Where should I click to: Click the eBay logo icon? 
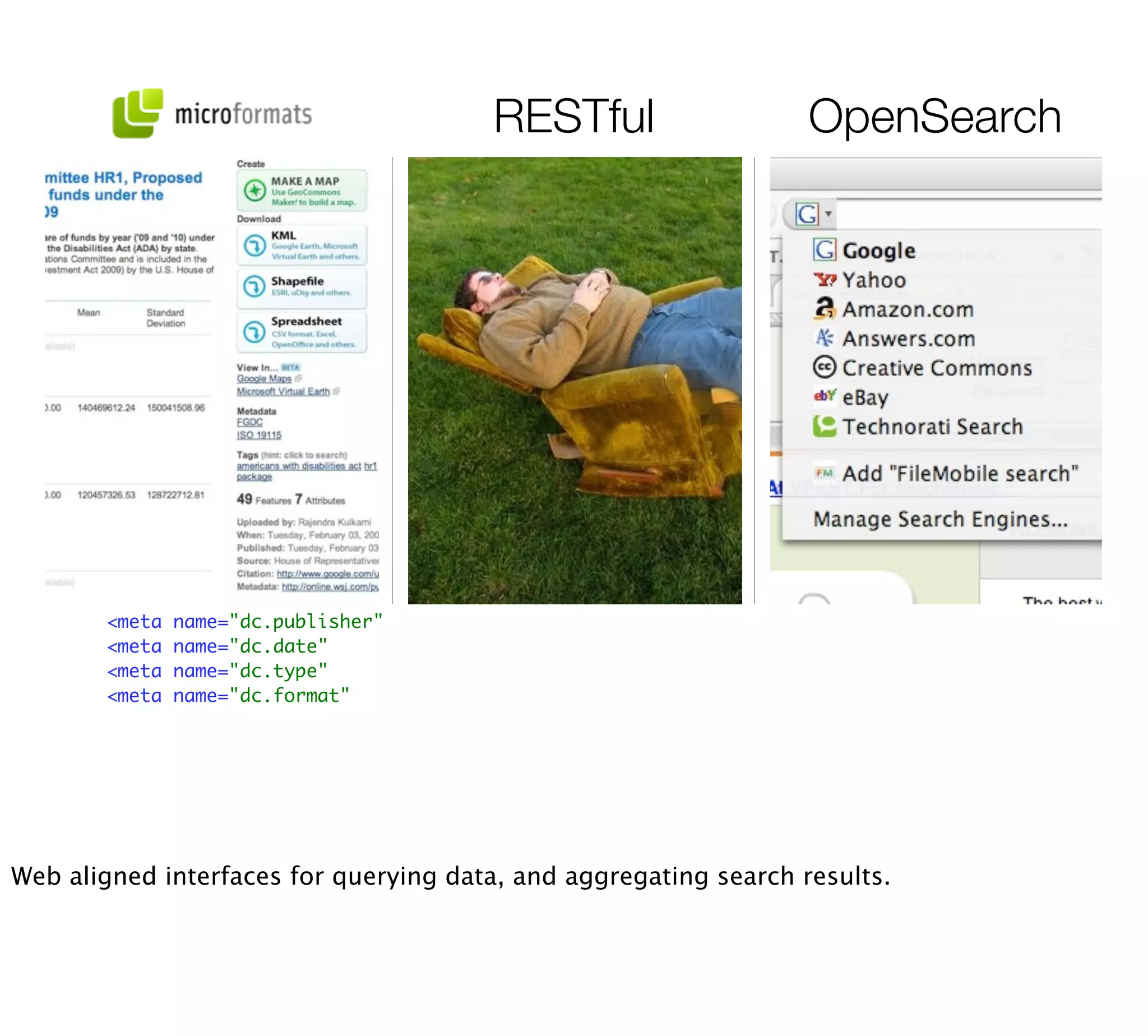click(x=824, y=395)
